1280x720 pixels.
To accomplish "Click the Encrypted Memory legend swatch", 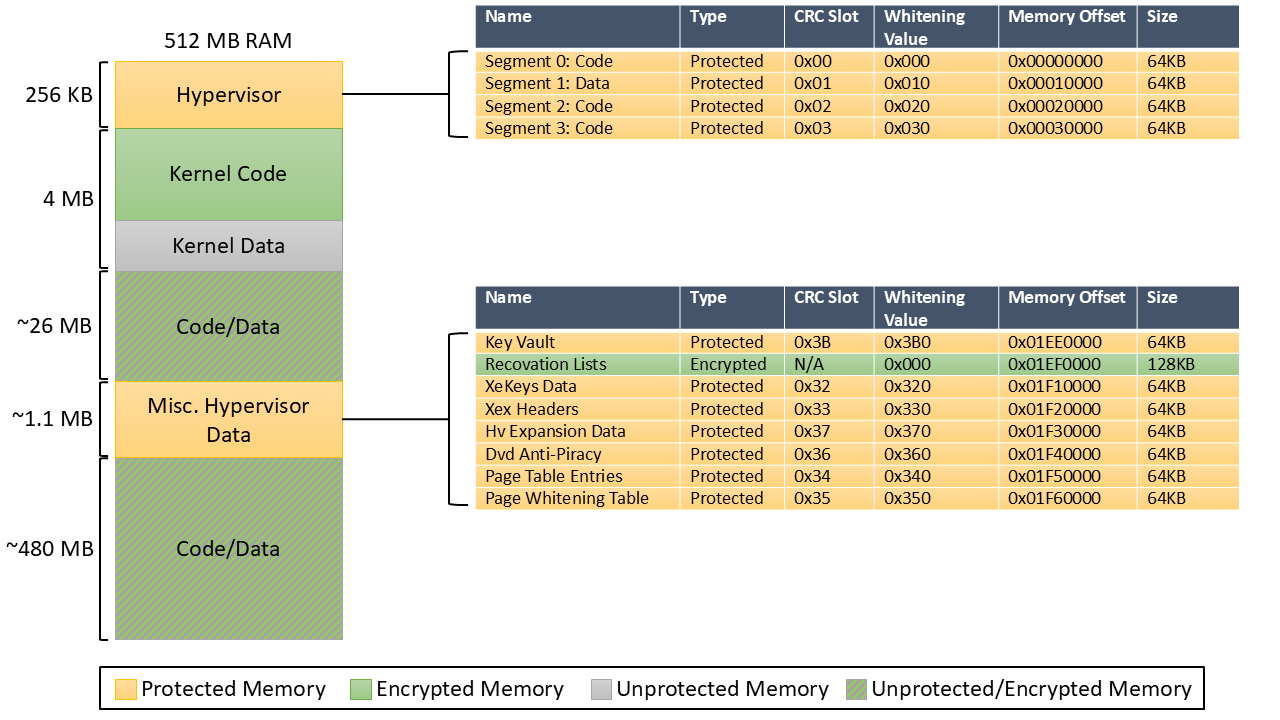I will click(x=360, y=689).
